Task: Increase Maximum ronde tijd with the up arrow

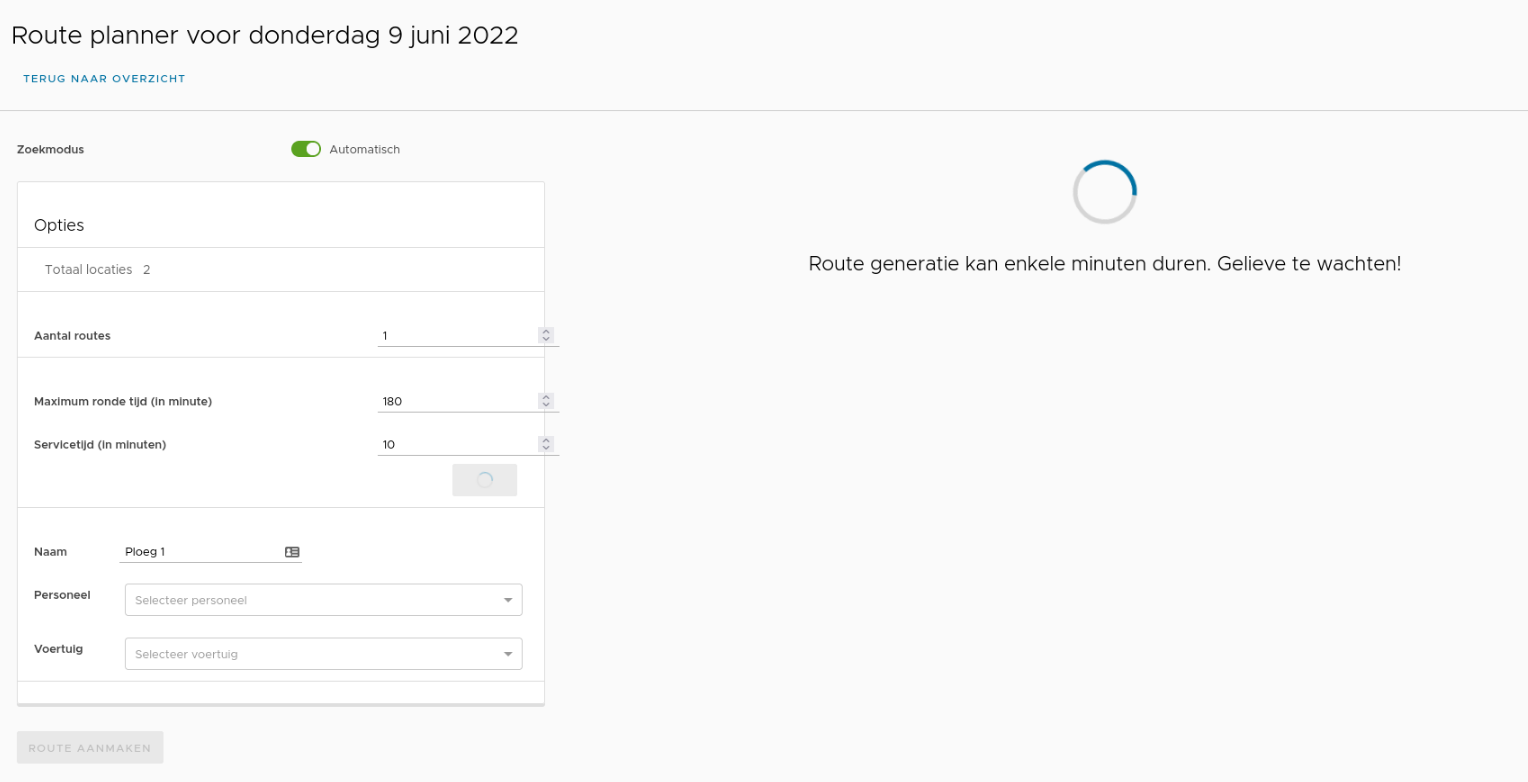Action: coord(546,397)
